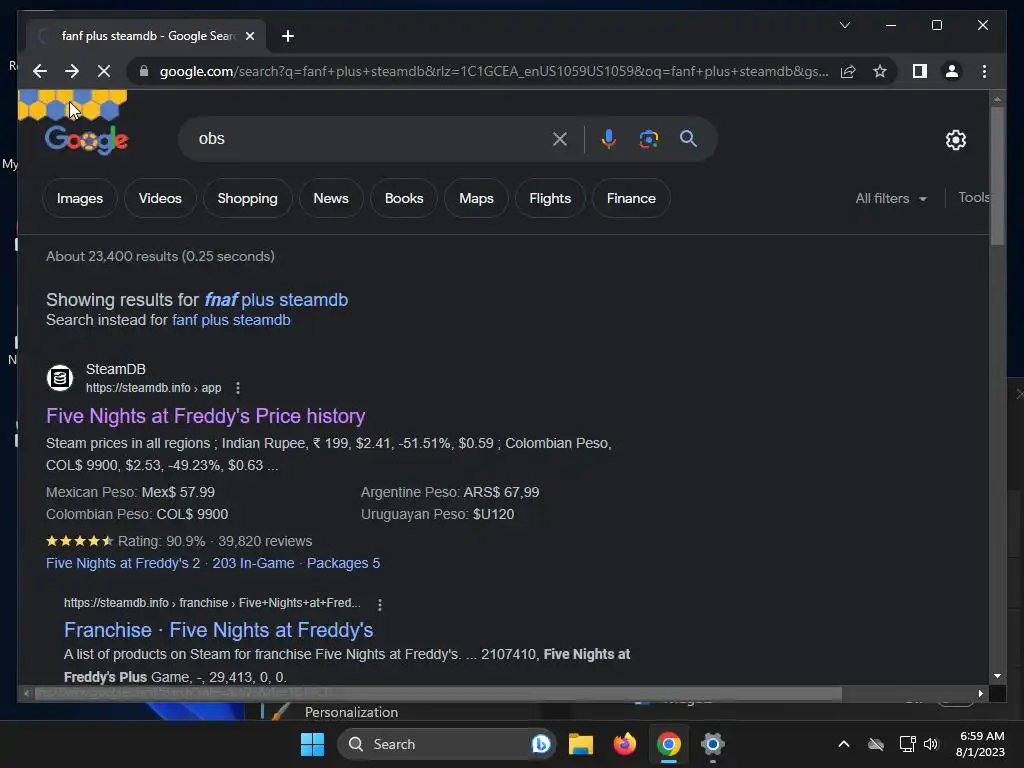Go to the Google homepage via the logo
The width and height of the screenshot is (1024, 768).
pos(87,139)
